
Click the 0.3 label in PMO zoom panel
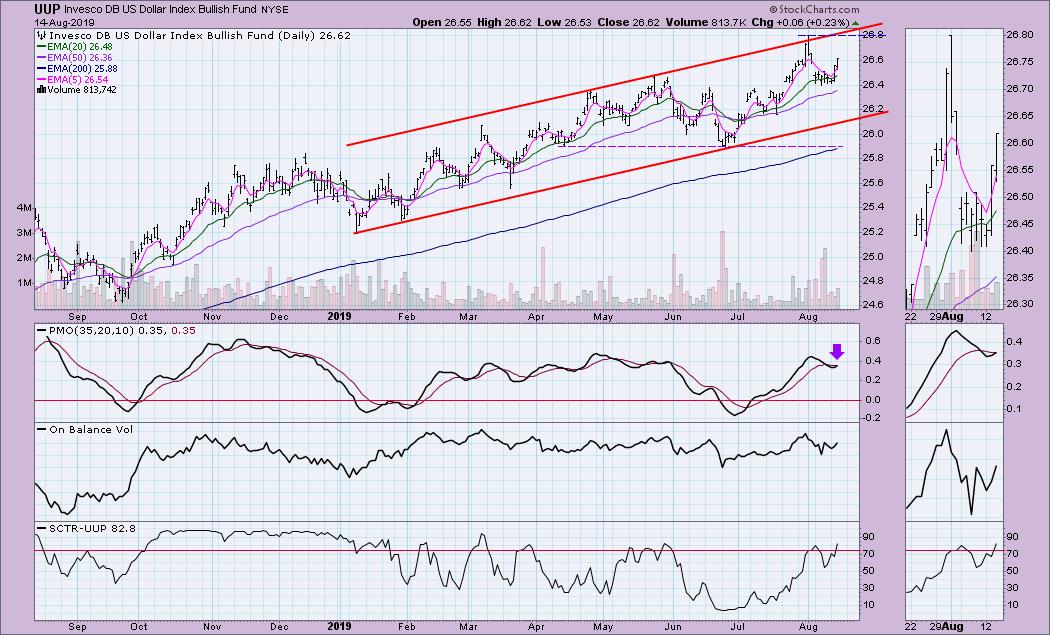point(1014,364)
